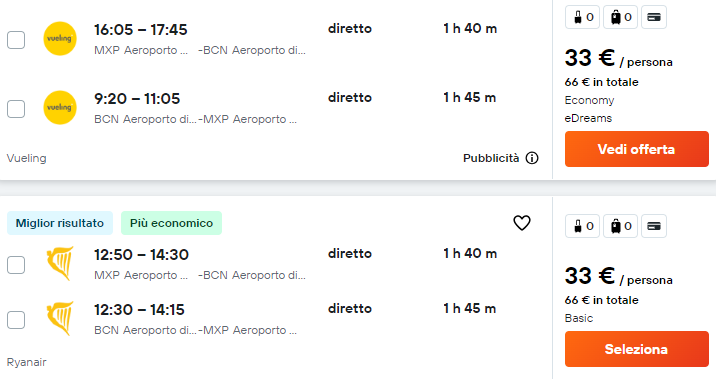Click the Vueling logo for the 16:05 flight

tap(60, 39)
